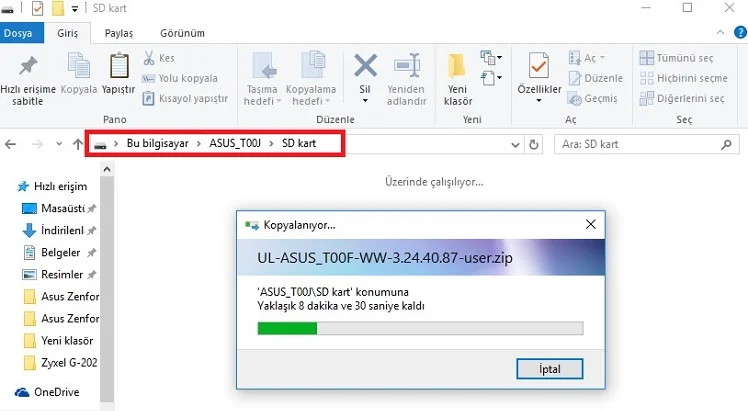748x411 pixels.
Task: Click the properties quick access icon
Action: pos(37,8)
